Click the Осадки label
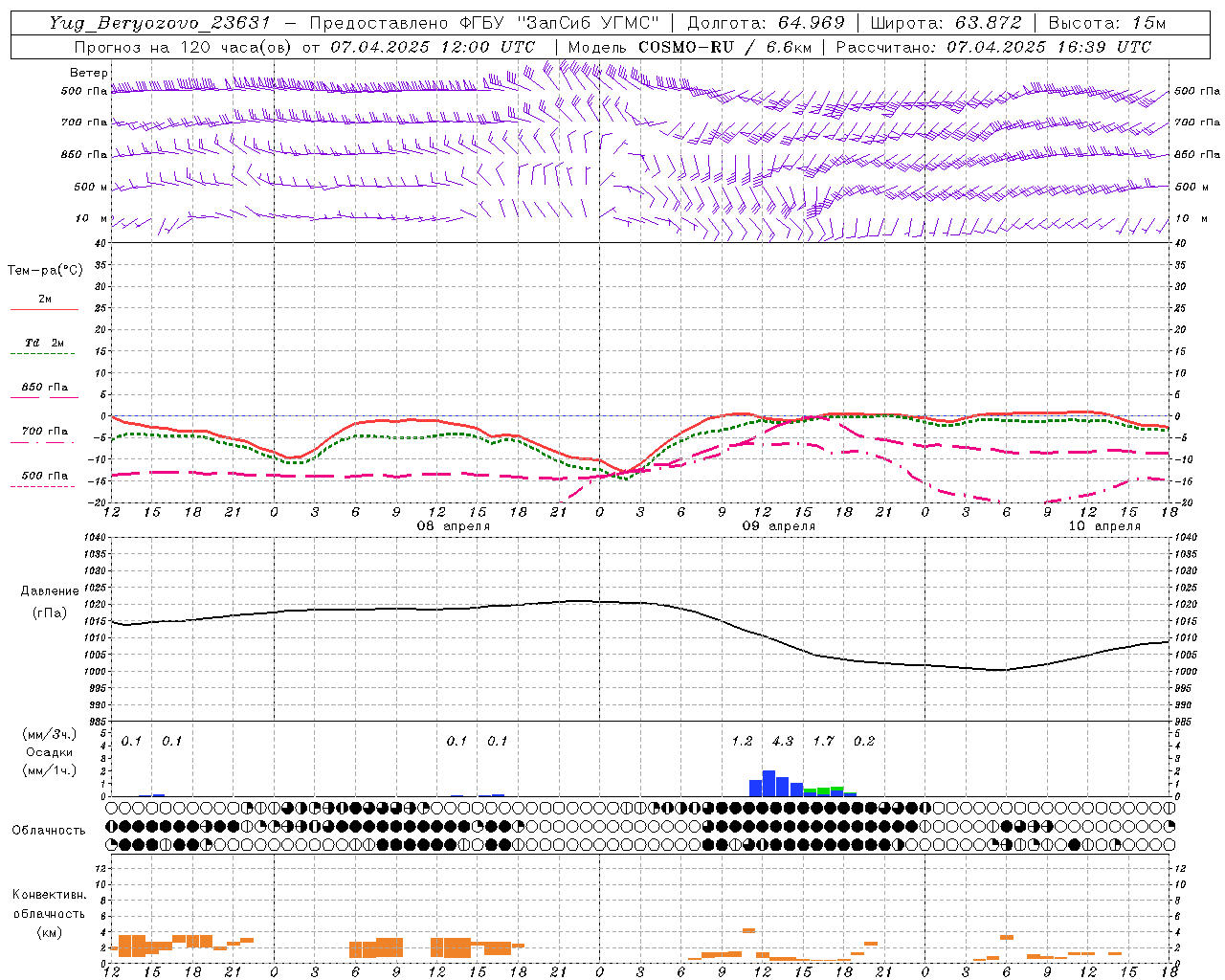The image size is (1225, 980). (x=50, y=752)
